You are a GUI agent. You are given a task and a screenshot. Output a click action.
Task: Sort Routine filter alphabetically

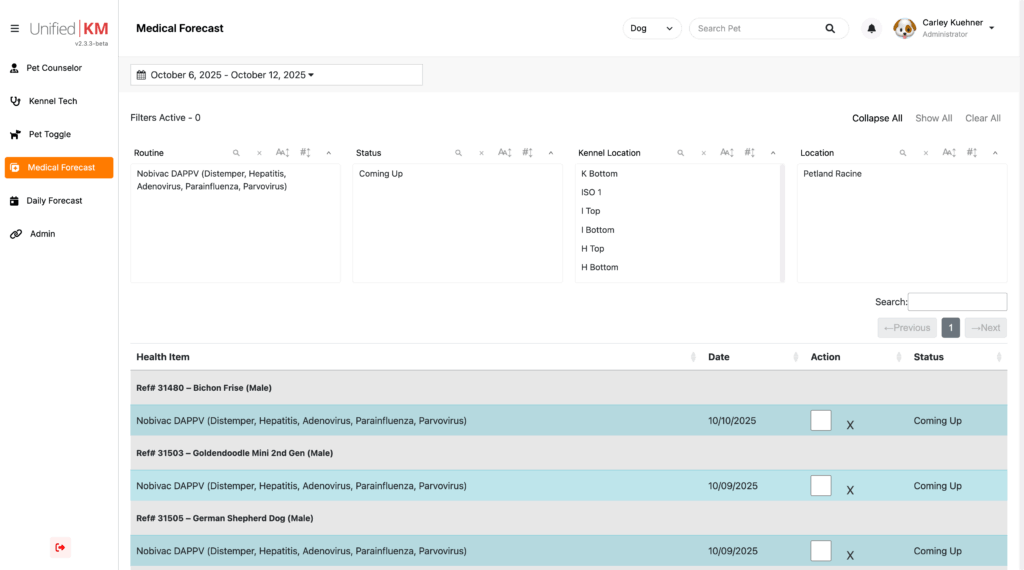[x=282, y=153]
